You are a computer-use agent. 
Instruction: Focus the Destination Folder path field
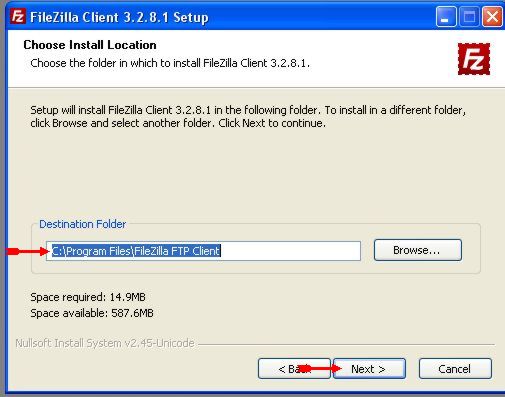pos(203,251)
